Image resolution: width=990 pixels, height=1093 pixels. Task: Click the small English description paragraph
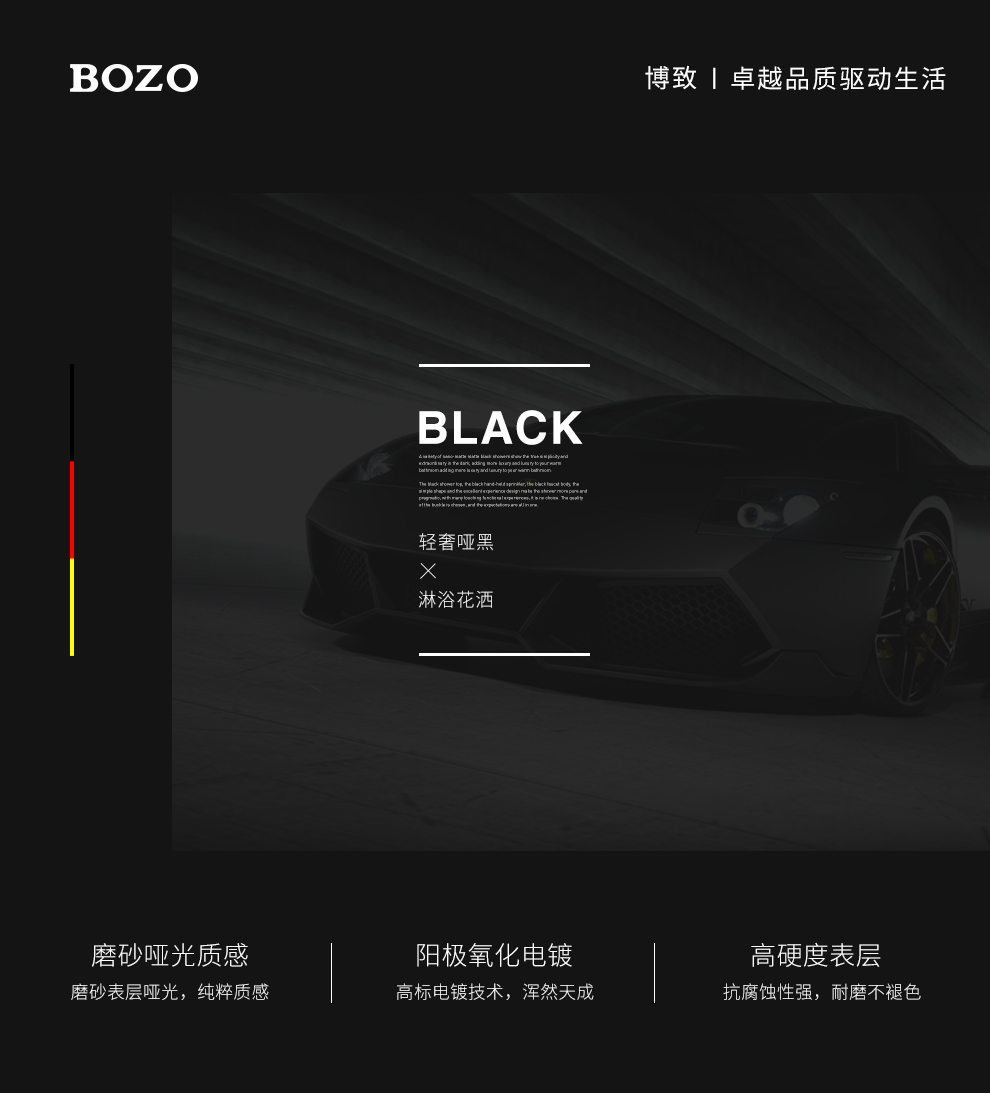[x=503, y=481]
